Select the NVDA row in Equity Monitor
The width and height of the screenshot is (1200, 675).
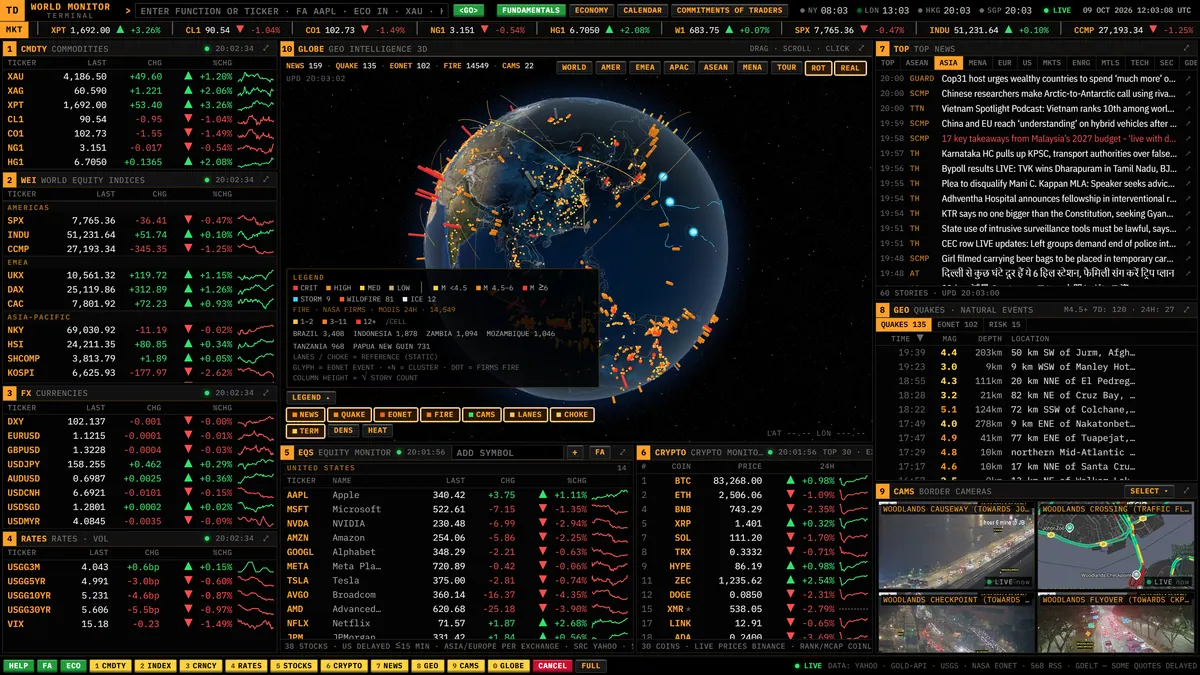point(456,523)
